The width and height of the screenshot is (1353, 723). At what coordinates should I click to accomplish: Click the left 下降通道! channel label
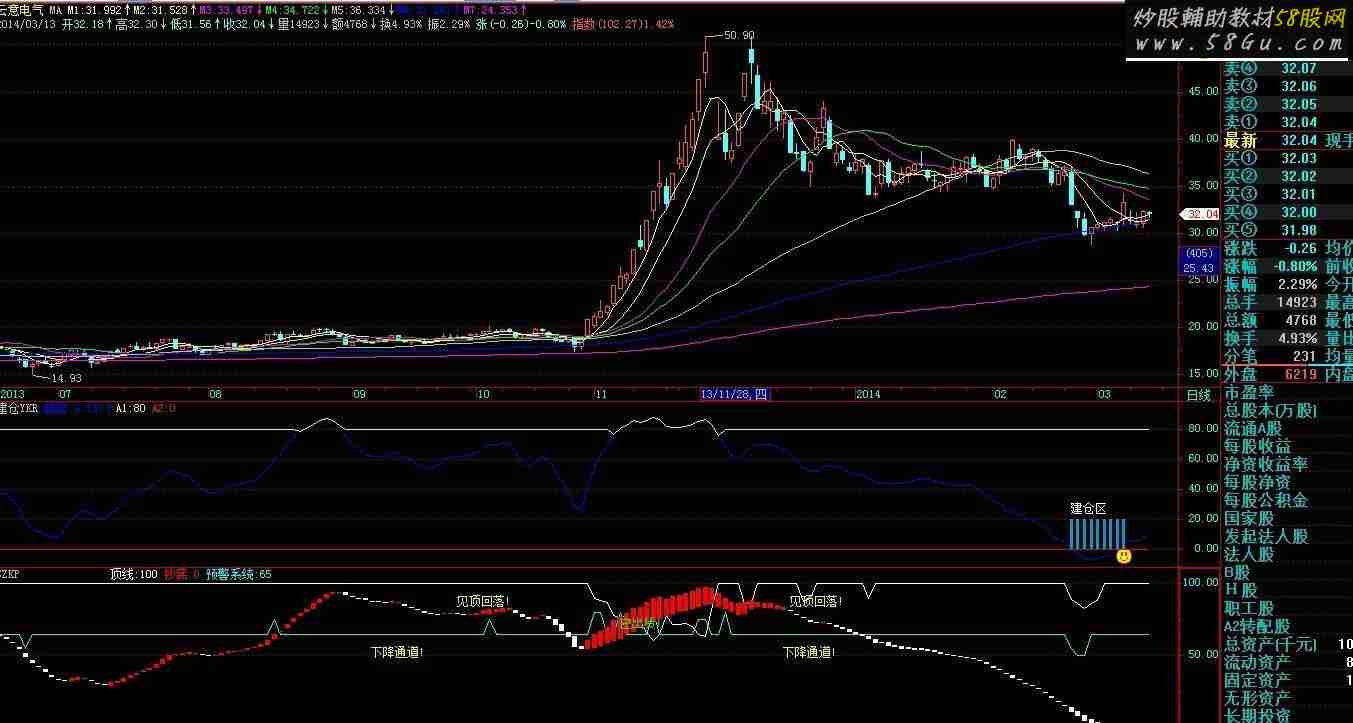tap(396, 652)
